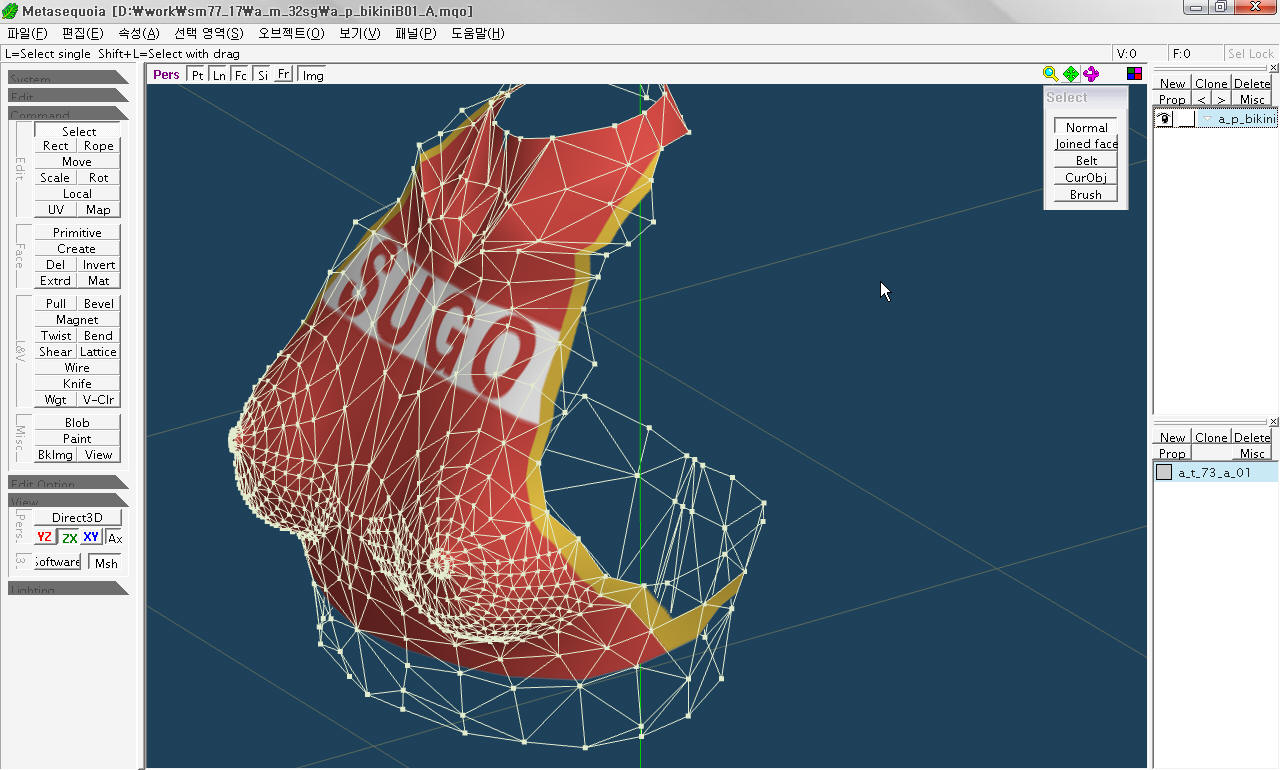1280x770 pixels.
Task: Collapse the View panel header
Action: (68, 500)
